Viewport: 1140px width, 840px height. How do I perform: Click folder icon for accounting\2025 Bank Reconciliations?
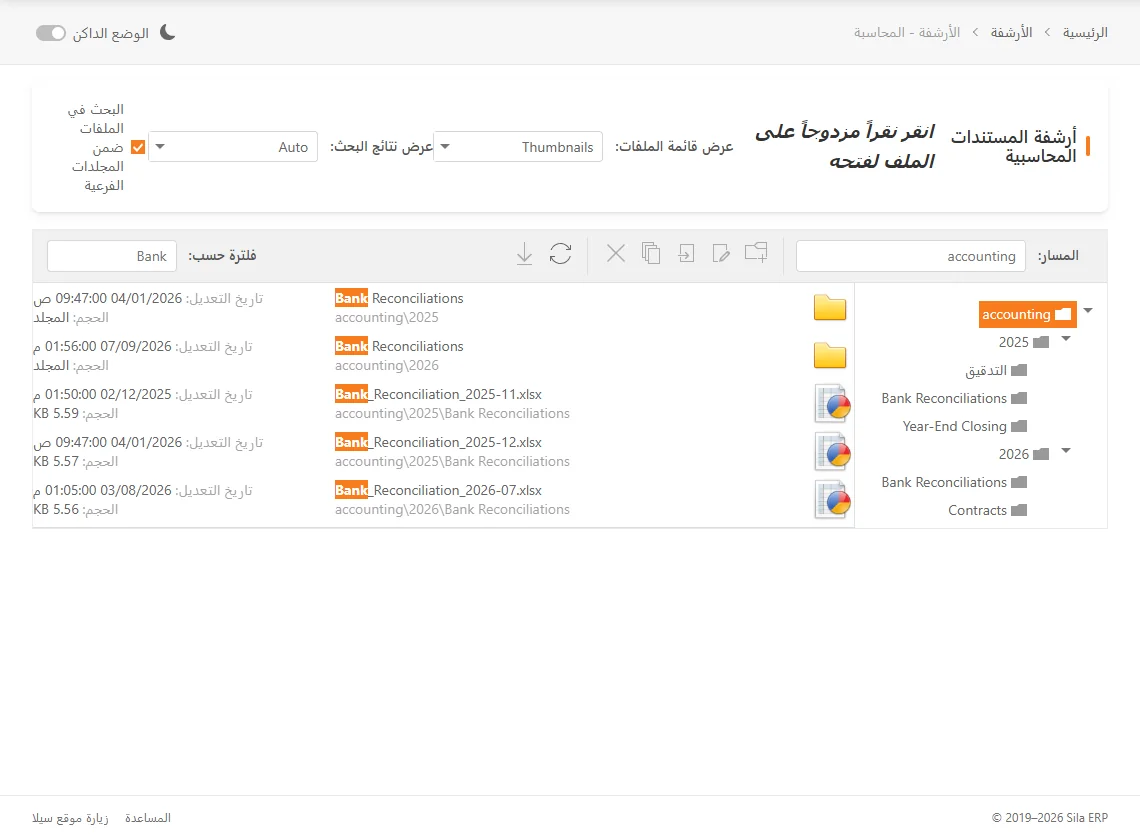pos(830,308)
